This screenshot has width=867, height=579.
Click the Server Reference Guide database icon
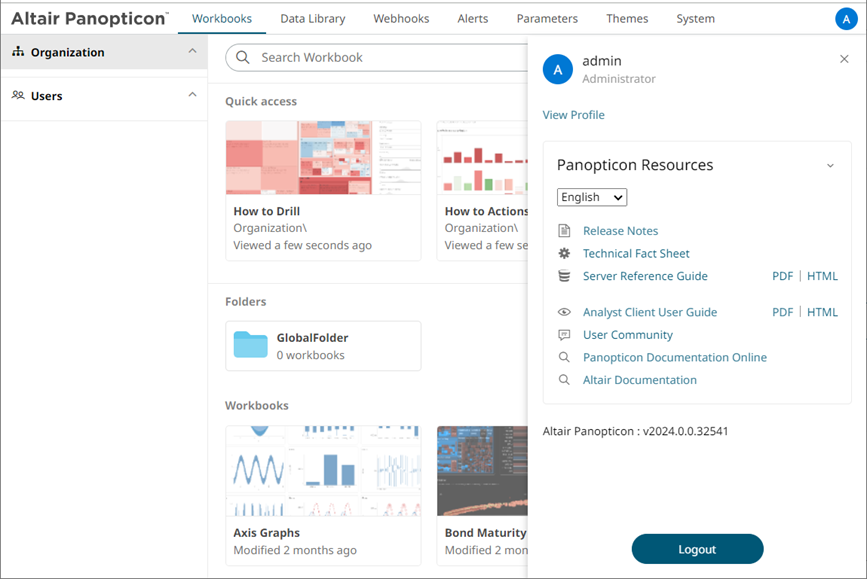tap(564, 276)
